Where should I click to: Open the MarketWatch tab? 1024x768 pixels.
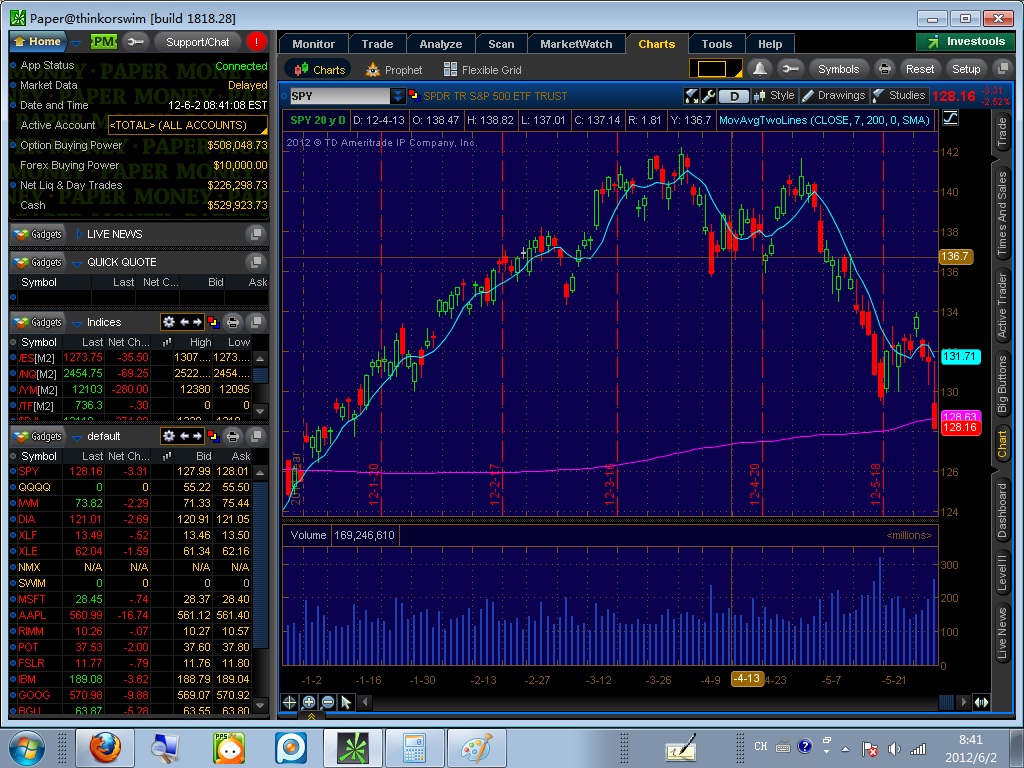[577, 44]
